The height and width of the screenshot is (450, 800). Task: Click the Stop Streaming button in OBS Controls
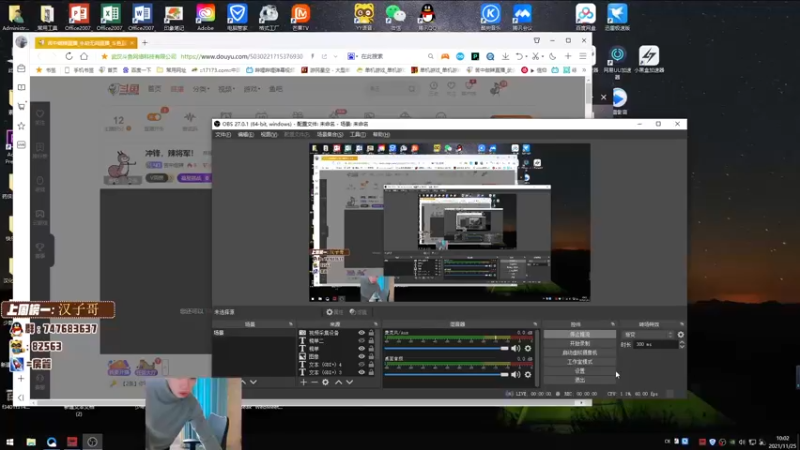click(x=580, y=334)
